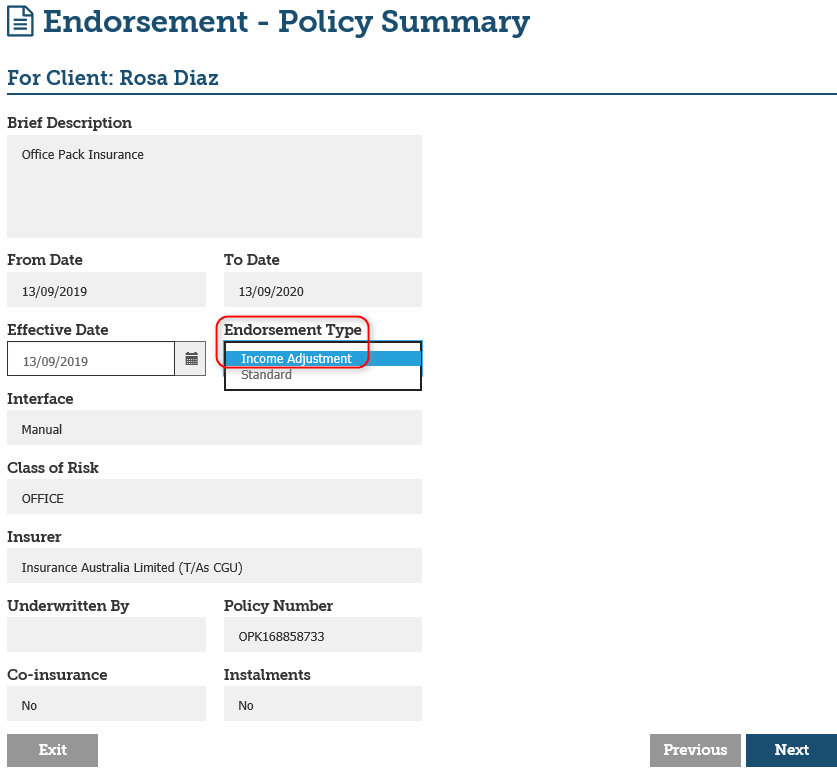Click the From Date field
This screenshot has height=769, width=837.
[106, 291]
